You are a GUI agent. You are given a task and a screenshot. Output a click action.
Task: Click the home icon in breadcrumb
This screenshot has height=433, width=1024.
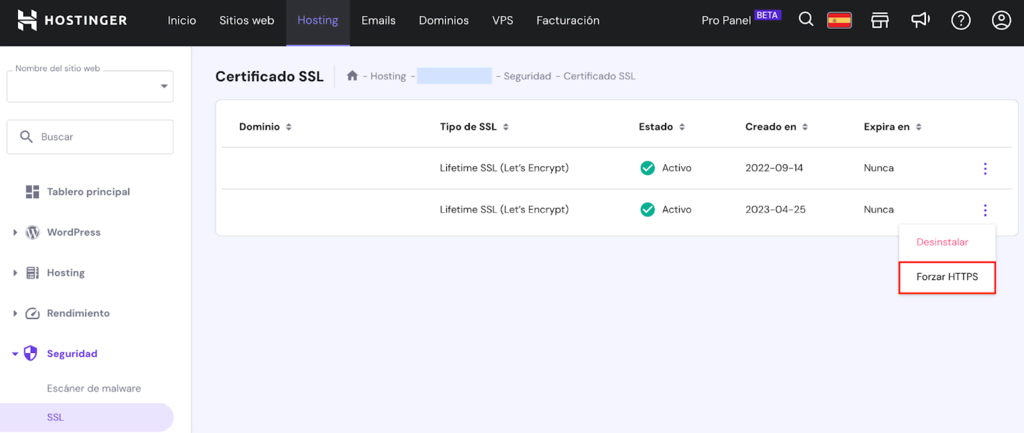coord(352,76)
